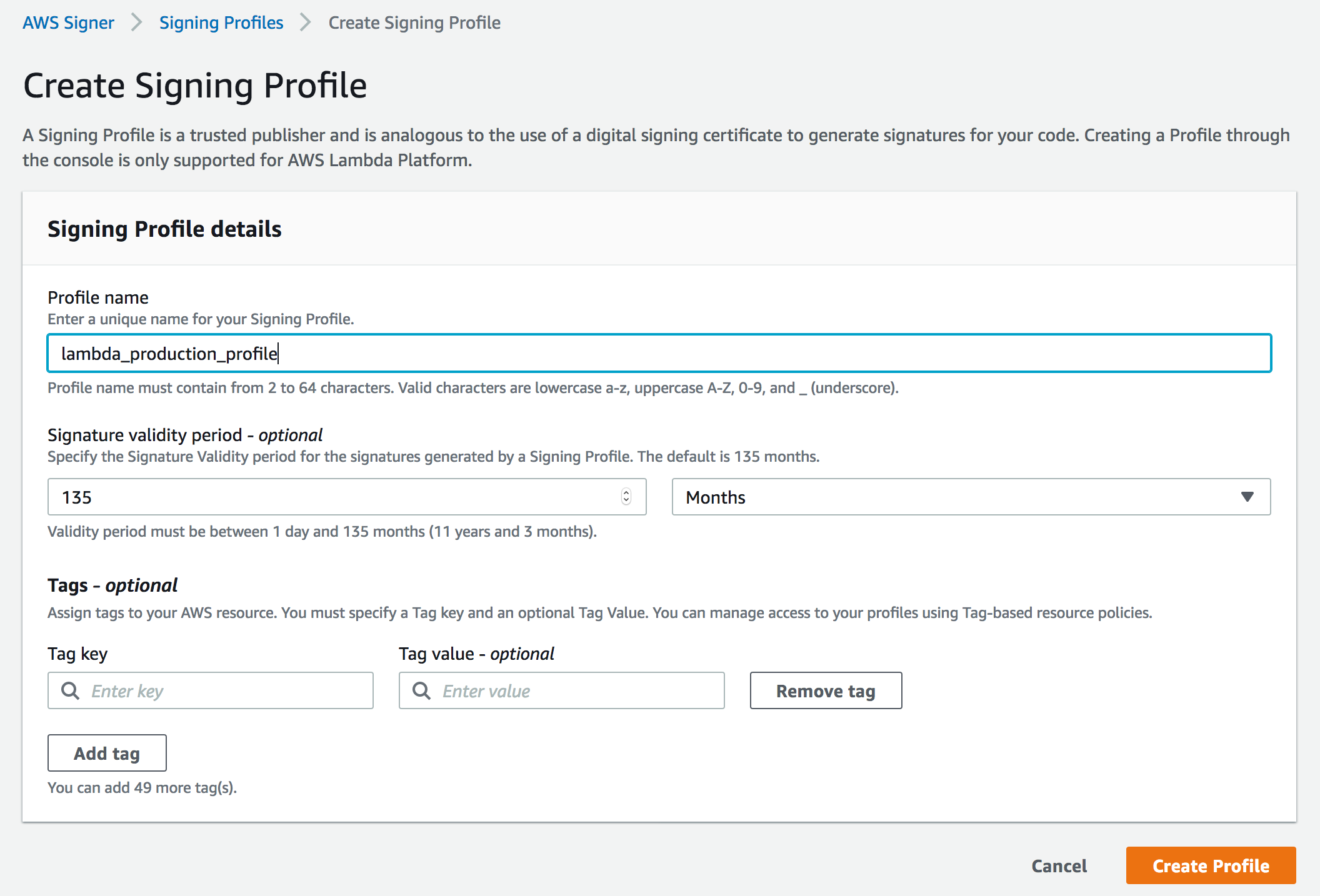Cancel the signing profile creation

[x=1059, y=865]
